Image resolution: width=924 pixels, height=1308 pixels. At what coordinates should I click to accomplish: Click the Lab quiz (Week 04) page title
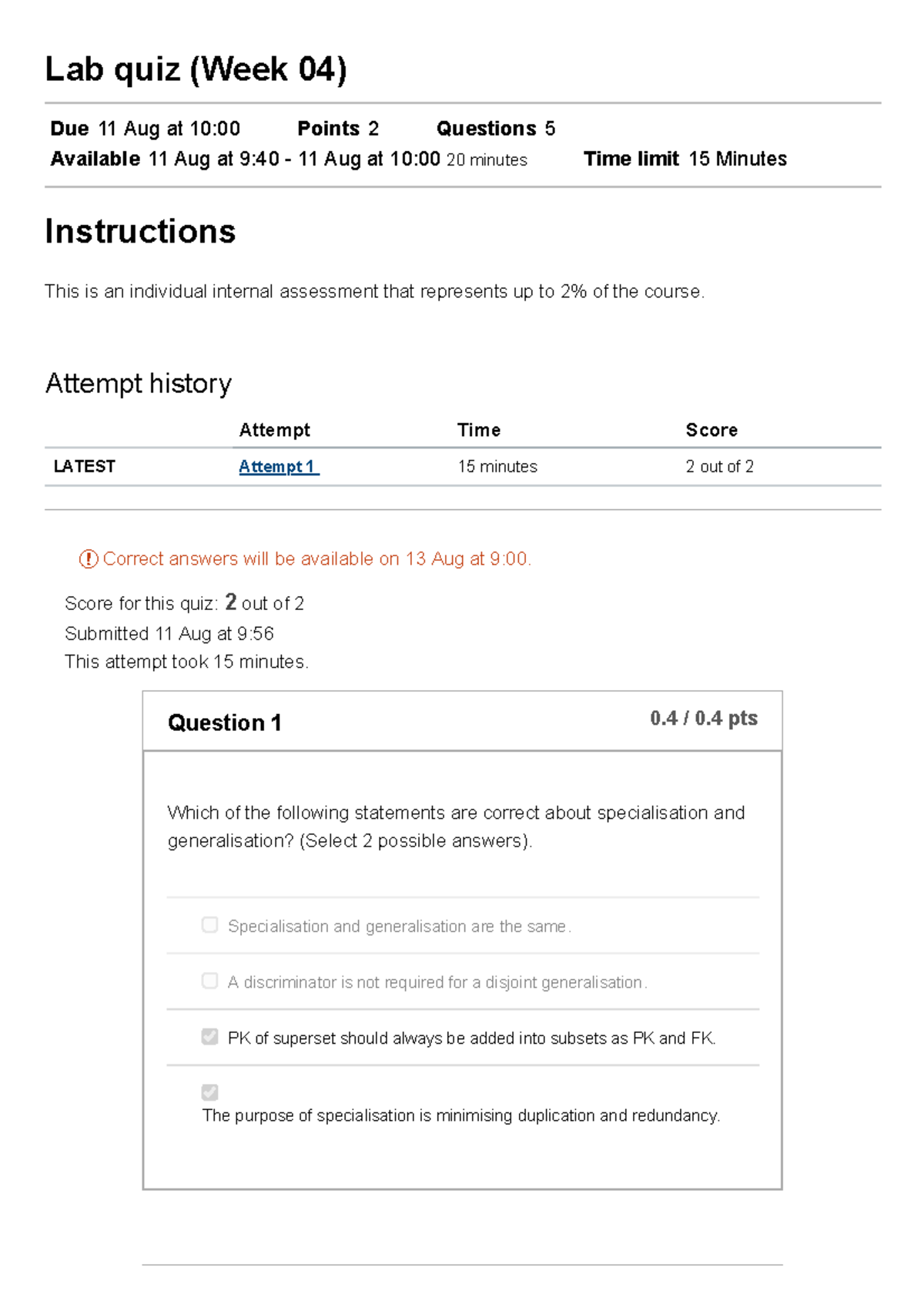pos(196,69)
